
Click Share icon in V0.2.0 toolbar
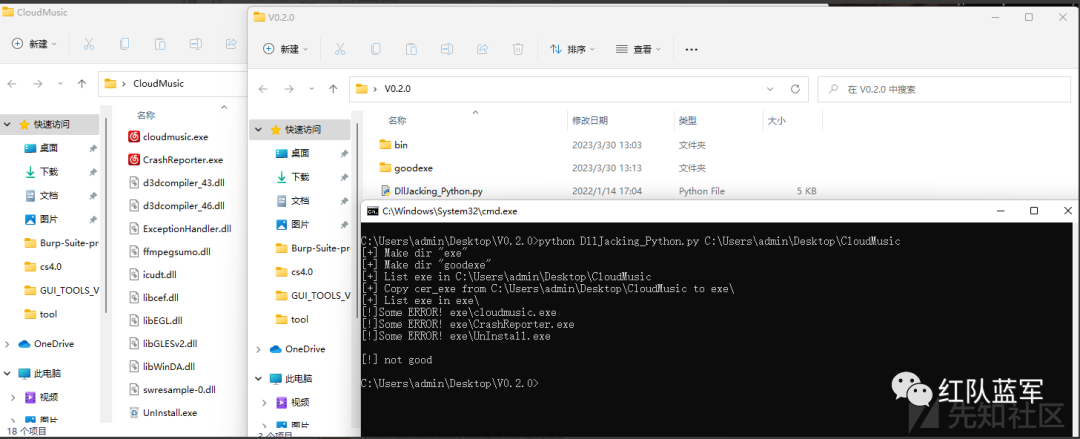tap(483, 49)
